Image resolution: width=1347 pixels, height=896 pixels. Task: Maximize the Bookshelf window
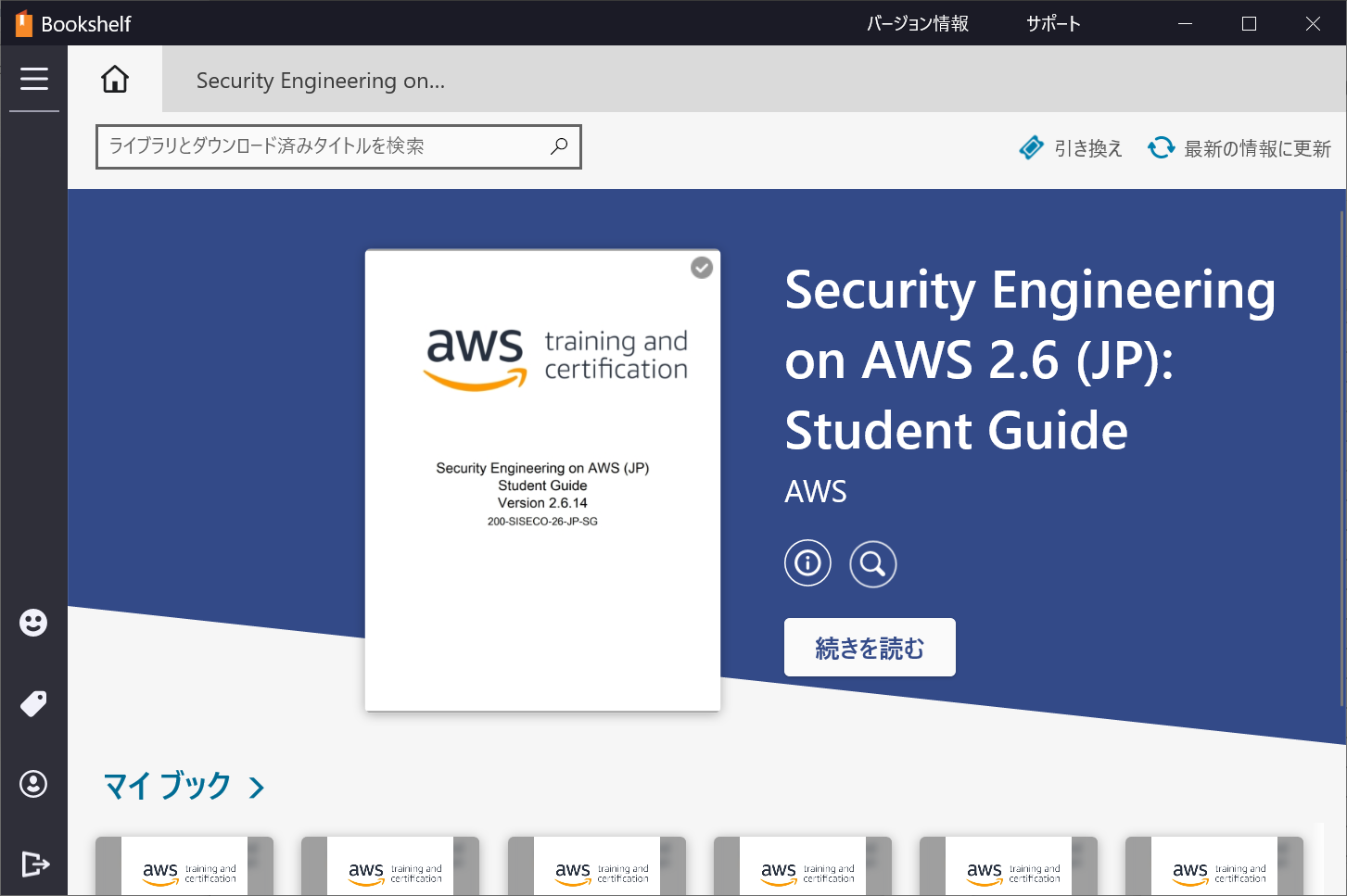[1249, 23]
